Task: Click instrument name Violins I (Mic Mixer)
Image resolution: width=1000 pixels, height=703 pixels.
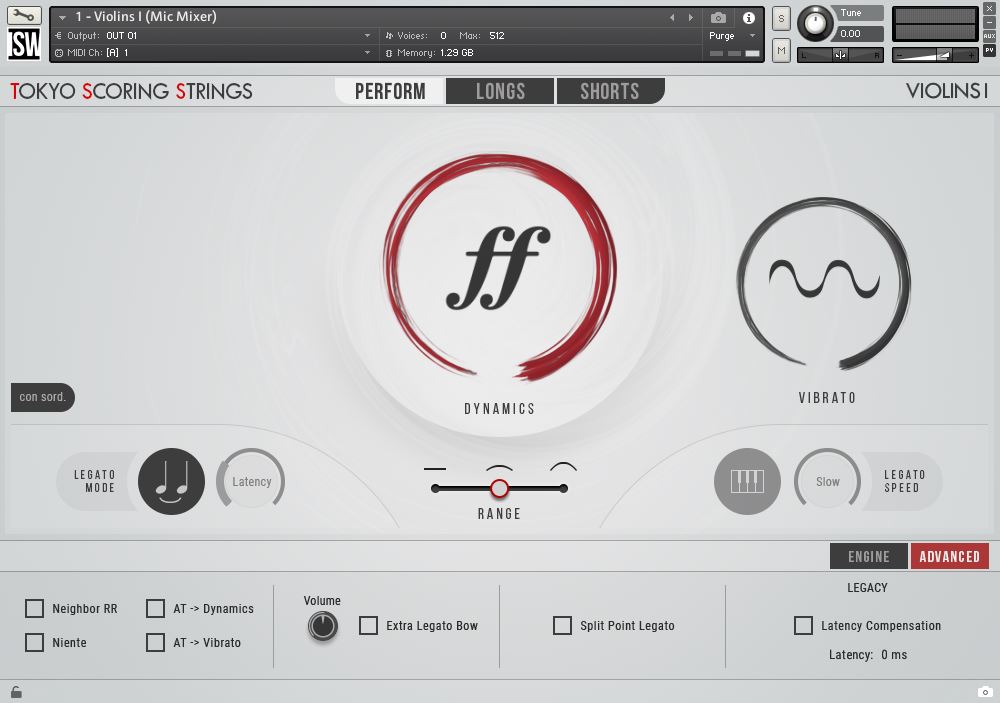Action: [146, 17]
